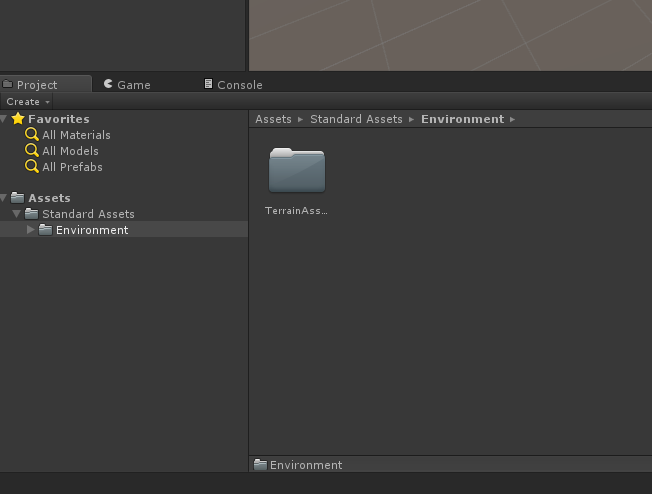Select All Models saved search

click(x=70, y=151)
